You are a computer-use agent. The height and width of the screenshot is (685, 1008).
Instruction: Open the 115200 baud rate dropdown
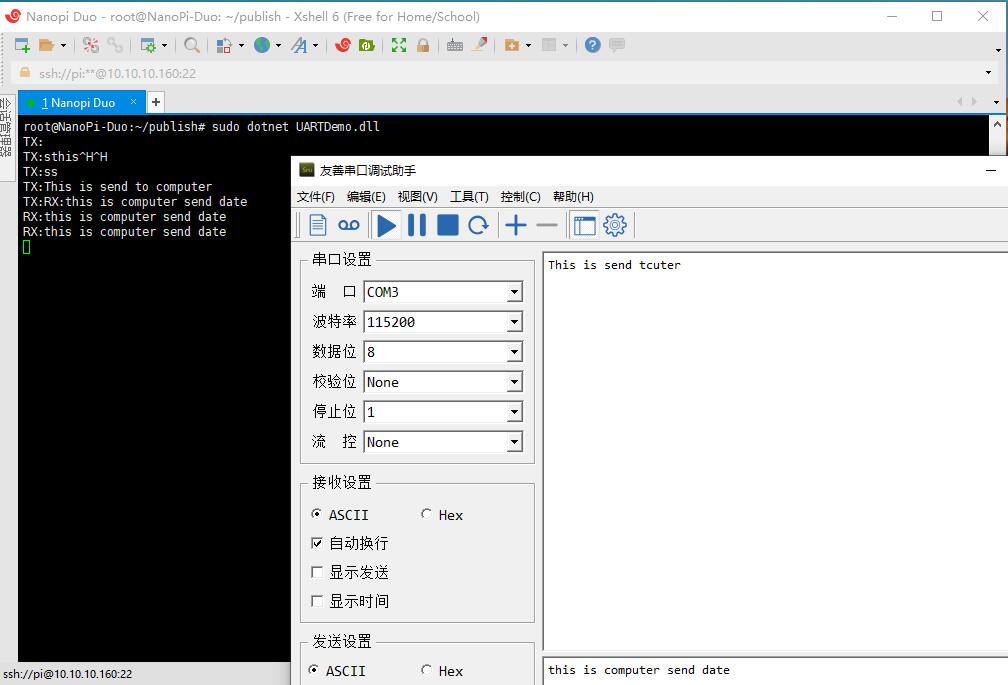(514, 322)
